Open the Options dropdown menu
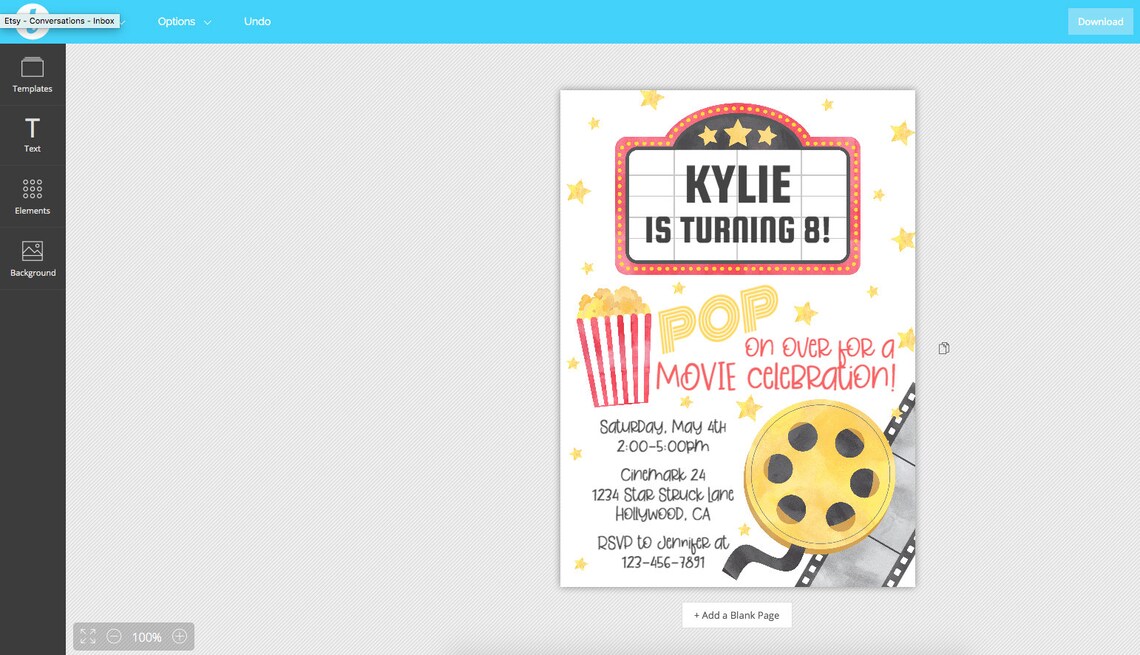Viewport: 1140px width, 655px height. click(184, 22)
